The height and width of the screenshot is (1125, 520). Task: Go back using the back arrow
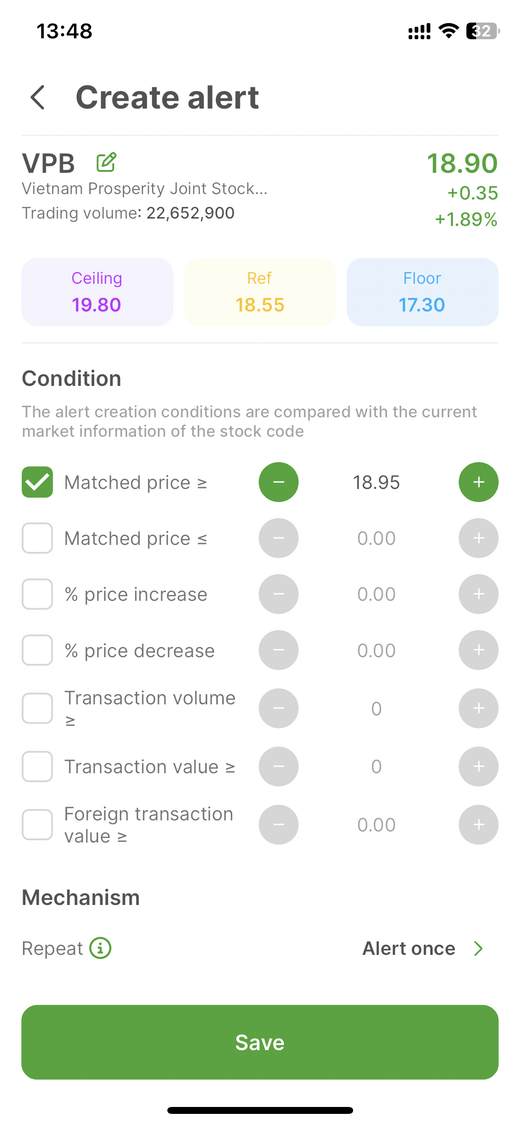point(38,98)
